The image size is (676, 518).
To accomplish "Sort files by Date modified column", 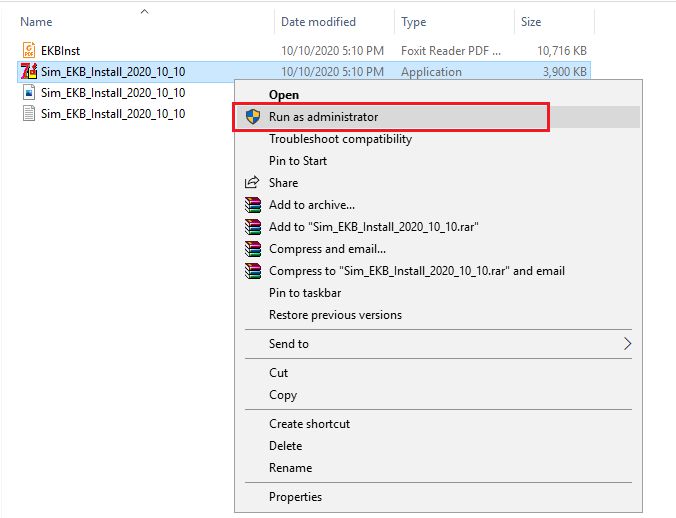I will pyautogui.click(x=320, y=21).
